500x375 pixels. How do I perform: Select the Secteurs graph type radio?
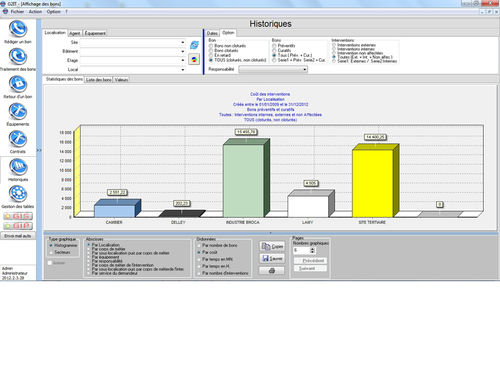51,253
